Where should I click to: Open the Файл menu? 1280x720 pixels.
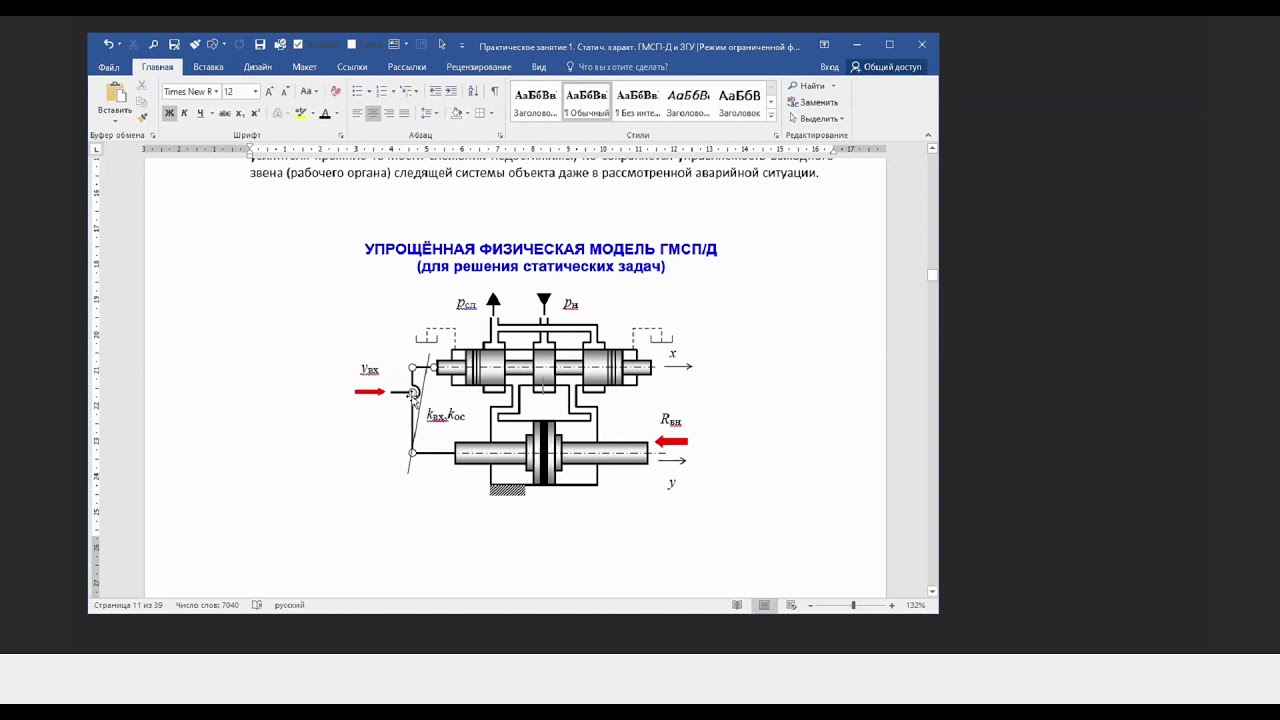tap(109, 67)
